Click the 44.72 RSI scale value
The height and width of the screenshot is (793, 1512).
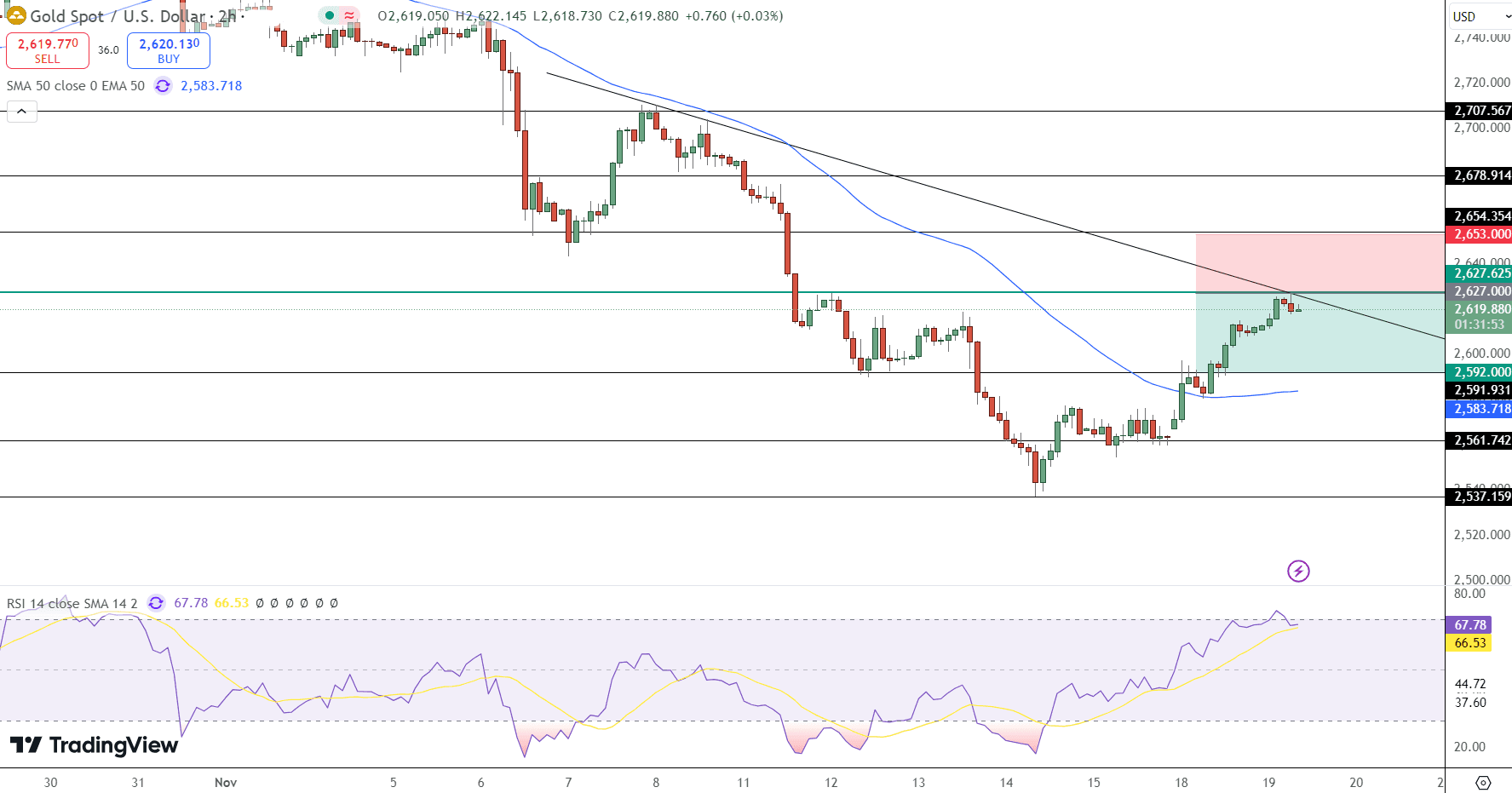tap(1470, 684)
